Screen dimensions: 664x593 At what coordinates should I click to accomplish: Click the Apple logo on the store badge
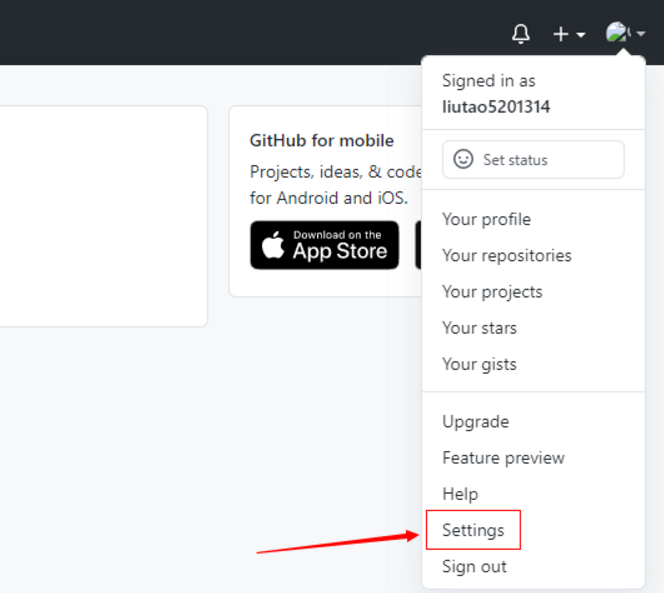click(273, 245)
